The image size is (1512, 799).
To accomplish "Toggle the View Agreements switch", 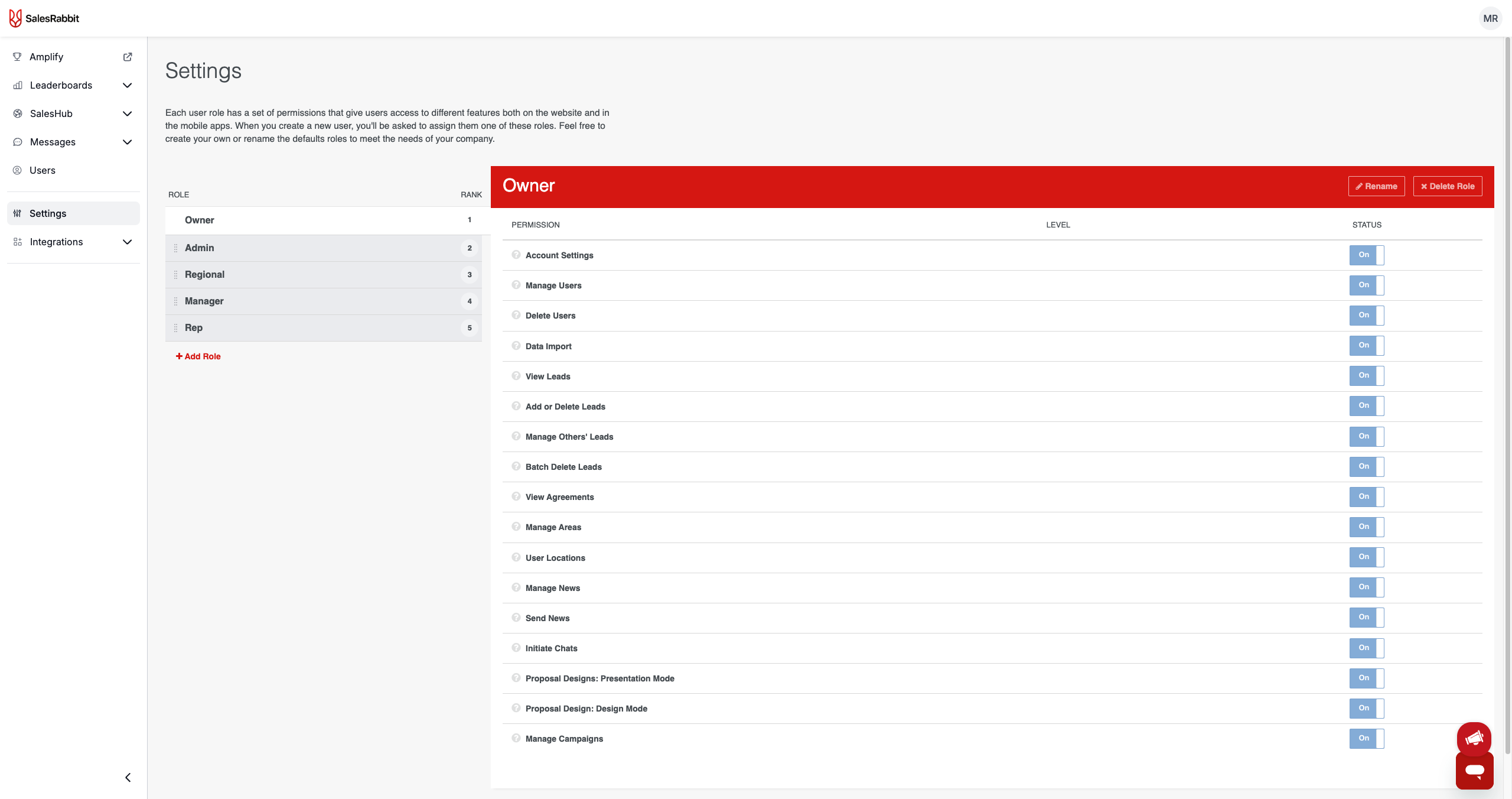I will [1367, 497].
